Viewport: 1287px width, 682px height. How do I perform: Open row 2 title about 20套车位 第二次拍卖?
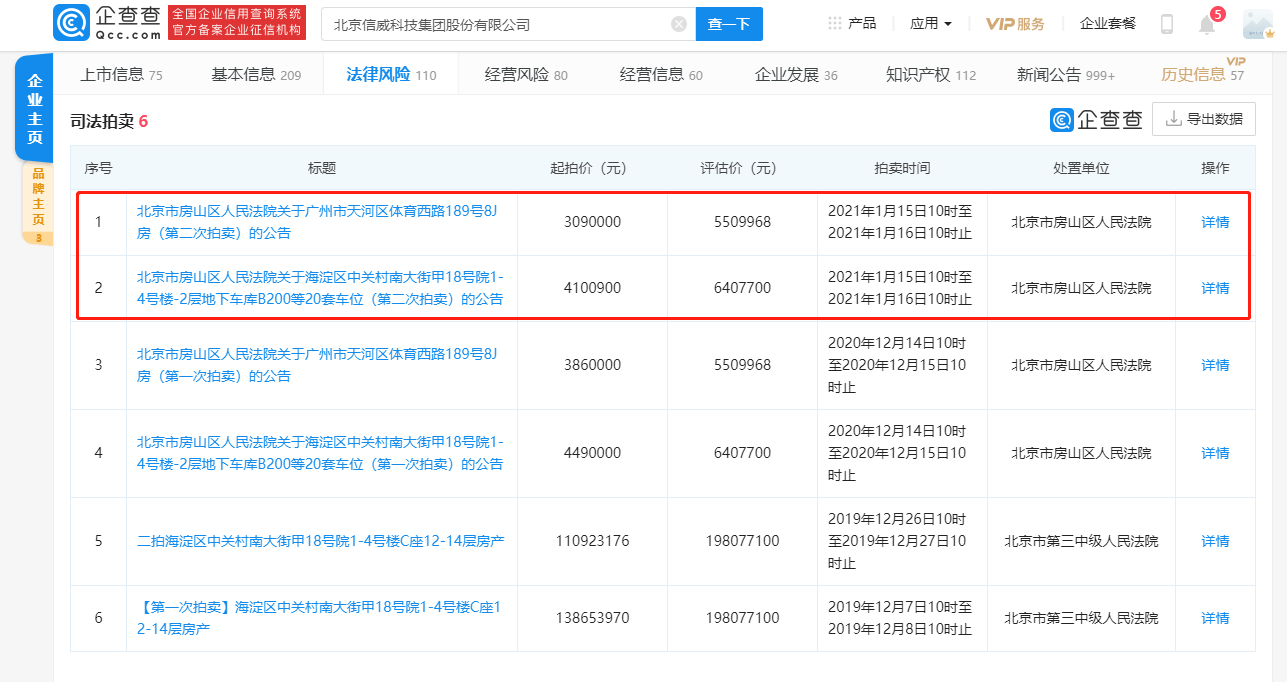(320, 288)
